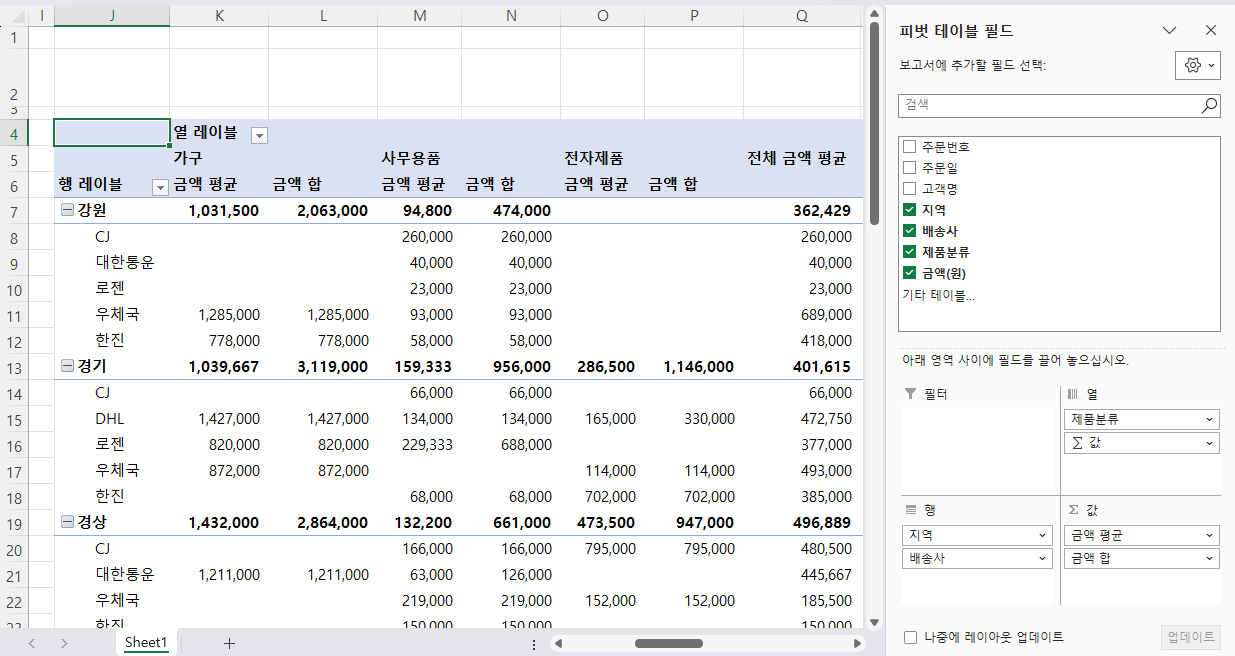
Task: Click the next sheet navigation arrow
Action: [x=64, y=643]
